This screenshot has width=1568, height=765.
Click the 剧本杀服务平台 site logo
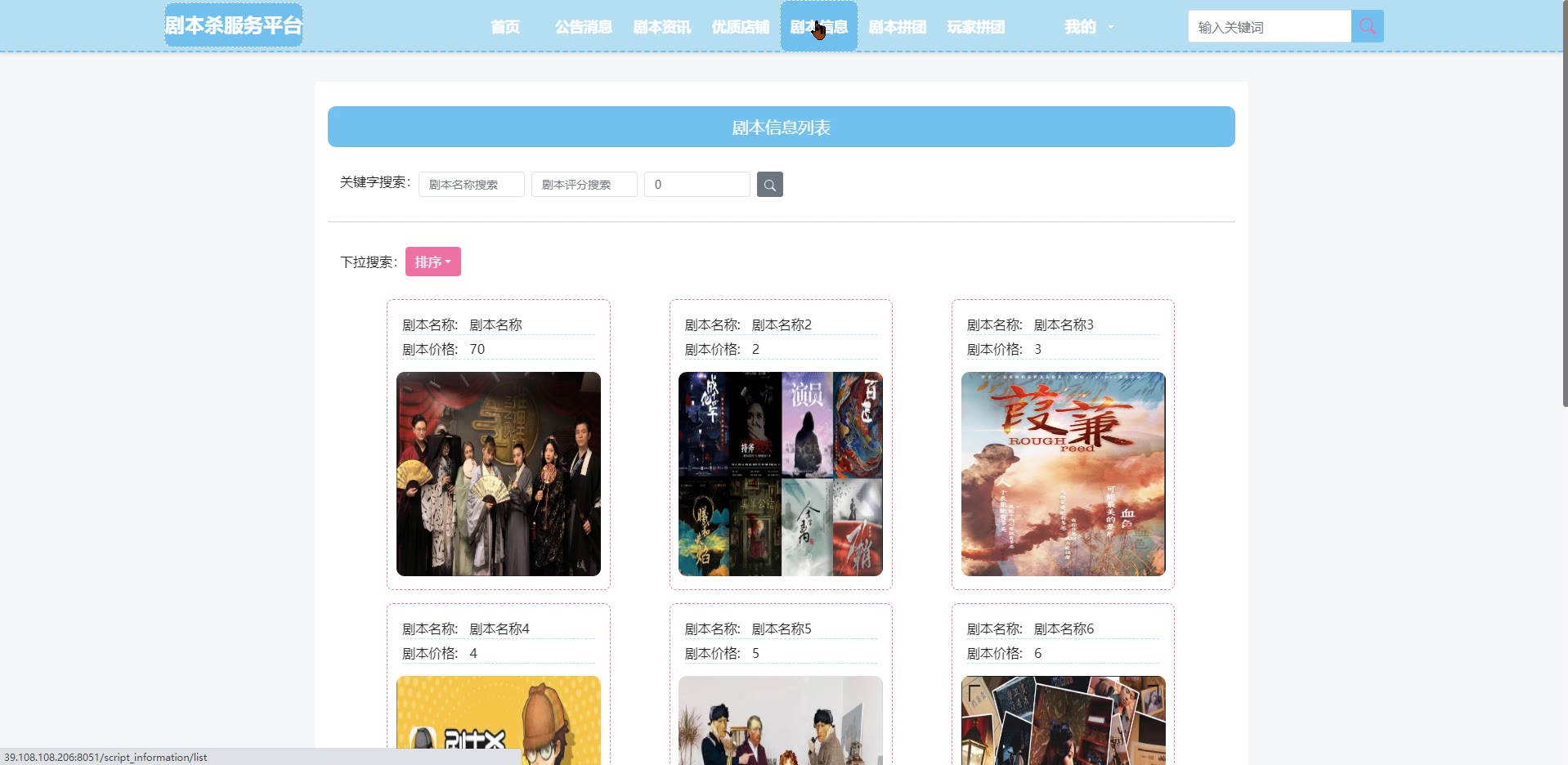234,25
